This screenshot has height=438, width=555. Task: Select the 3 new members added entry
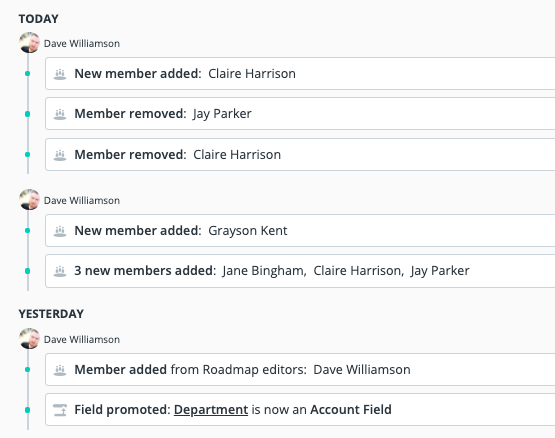coord(300,271)
